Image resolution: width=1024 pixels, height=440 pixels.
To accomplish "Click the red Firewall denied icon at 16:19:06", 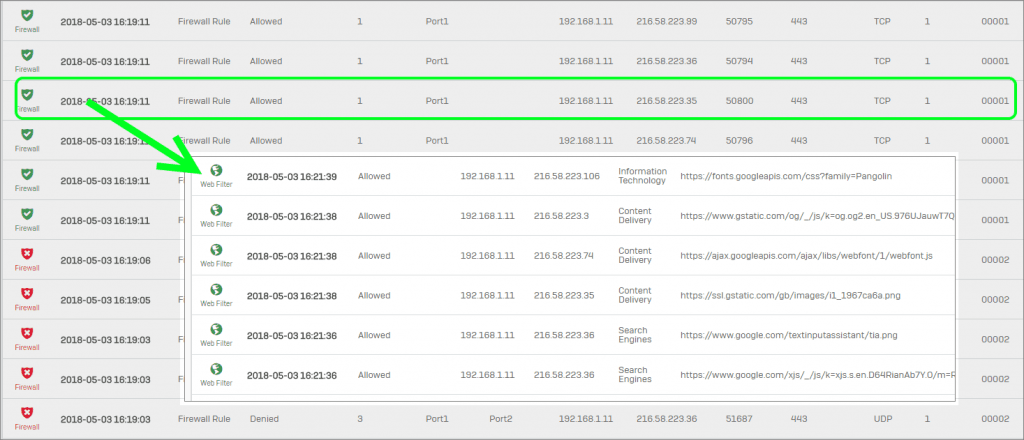I will coord(27,254).
